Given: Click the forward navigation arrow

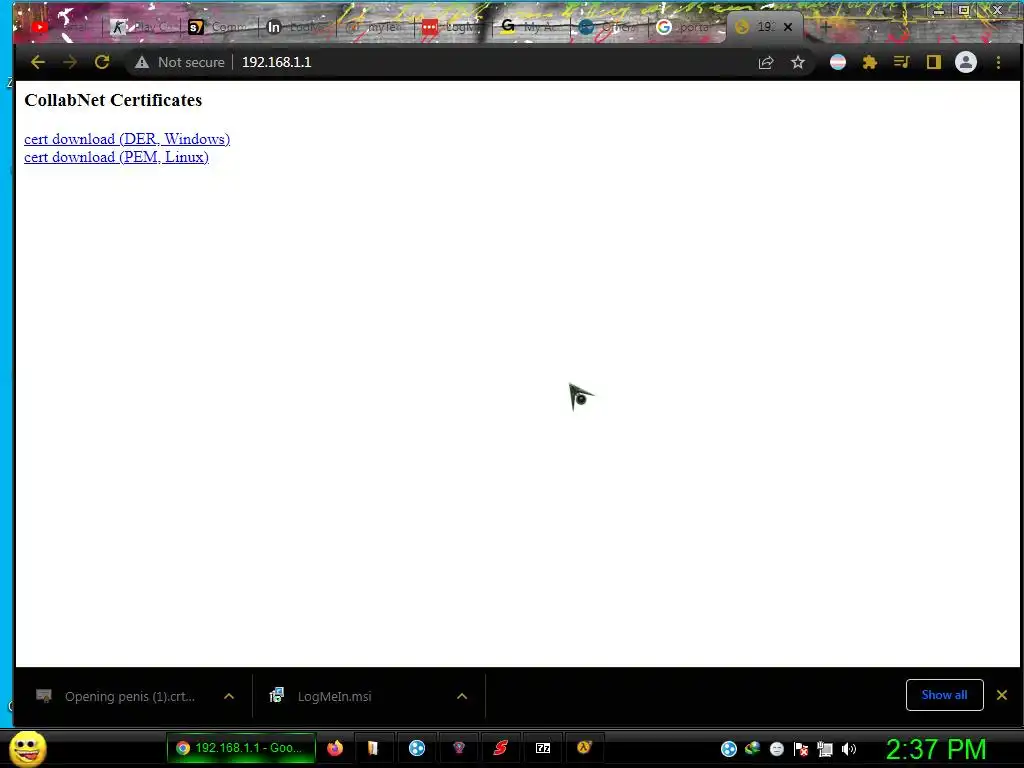Looking at the screenshot, I should point(70,62).
